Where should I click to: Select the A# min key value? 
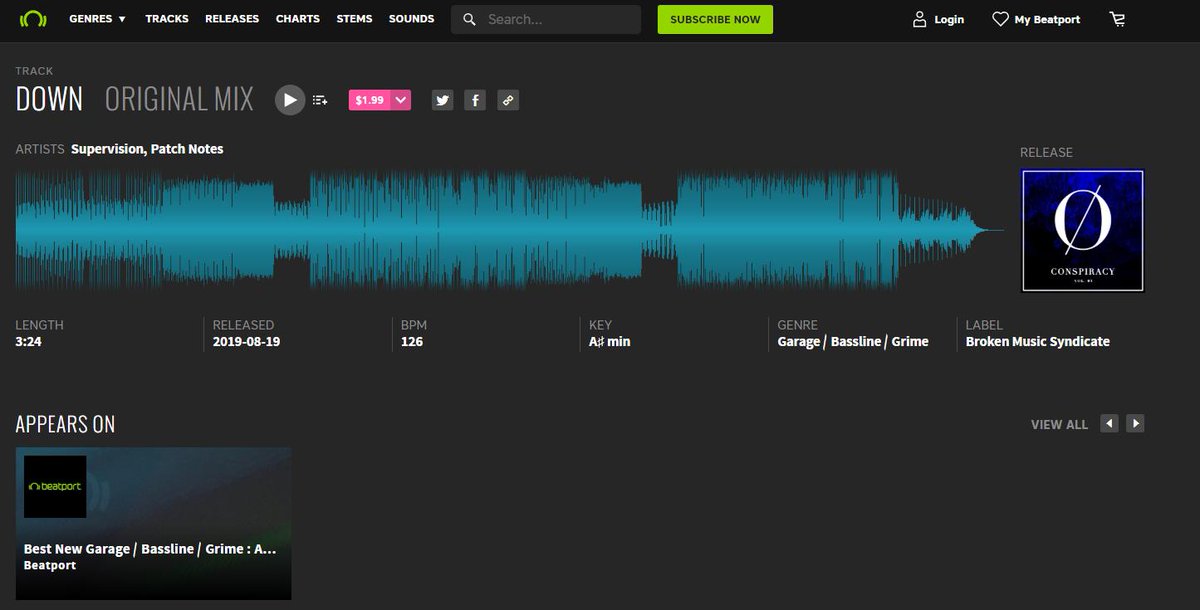(610, 342)
